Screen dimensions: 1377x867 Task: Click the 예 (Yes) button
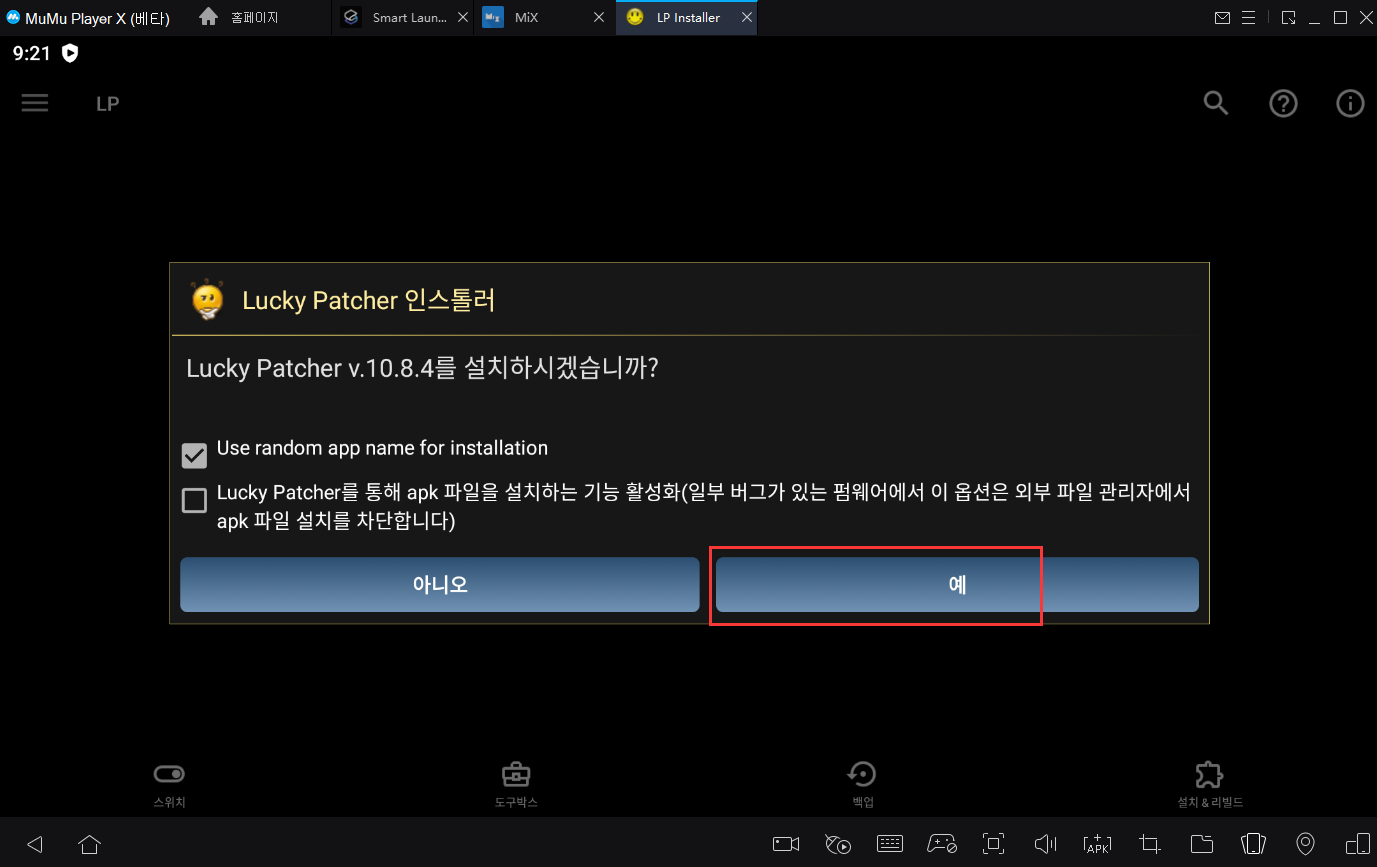point(957,584)
